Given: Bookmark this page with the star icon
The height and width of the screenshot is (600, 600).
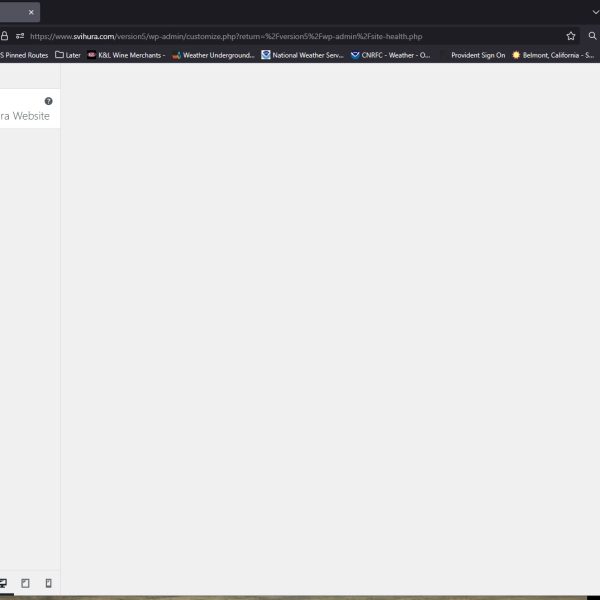Looking at the screenshot, I should click(x=571, y=36).
